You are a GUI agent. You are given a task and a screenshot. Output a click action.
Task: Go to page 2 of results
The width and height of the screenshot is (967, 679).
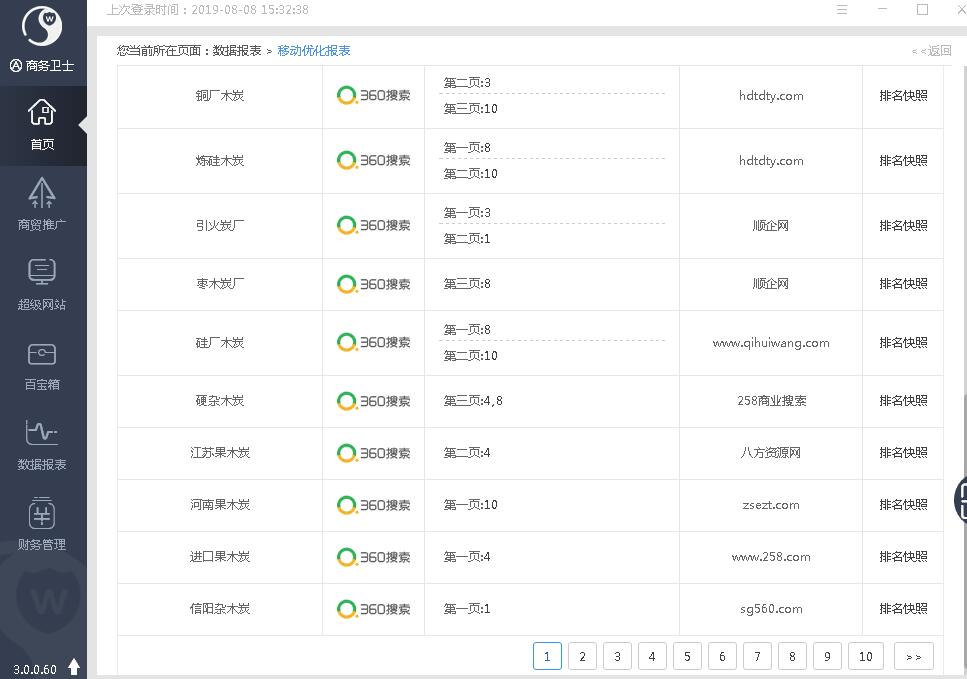coord(582,656)
